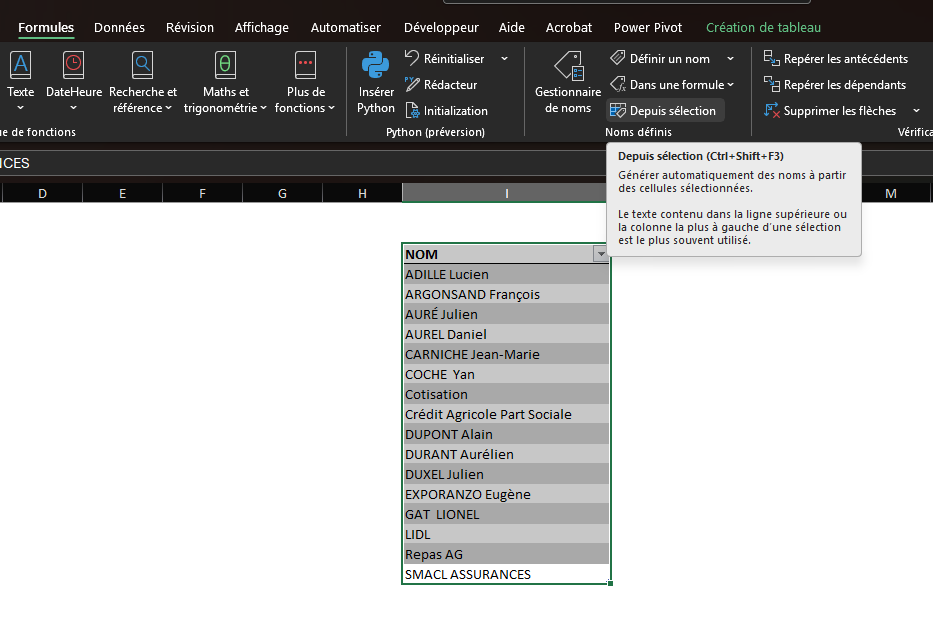The height and width of the screenshot is (618, 933).
Task: Expand the Réinitialiser dropdown arrow
Action: click(x=504, y=59)
